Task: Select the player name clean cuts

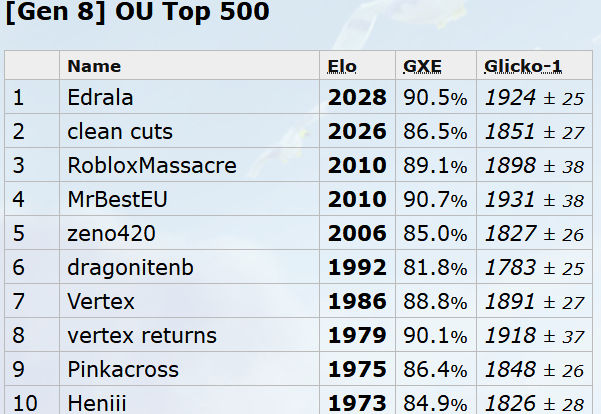Action: tap(120, 132)
